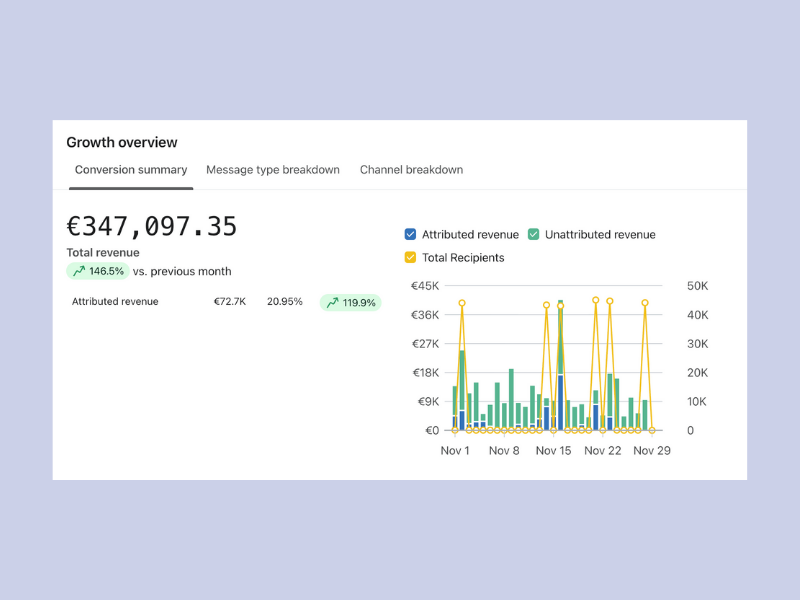
Task: Switch to the Conversion summary tab
Action: (131, 170)
